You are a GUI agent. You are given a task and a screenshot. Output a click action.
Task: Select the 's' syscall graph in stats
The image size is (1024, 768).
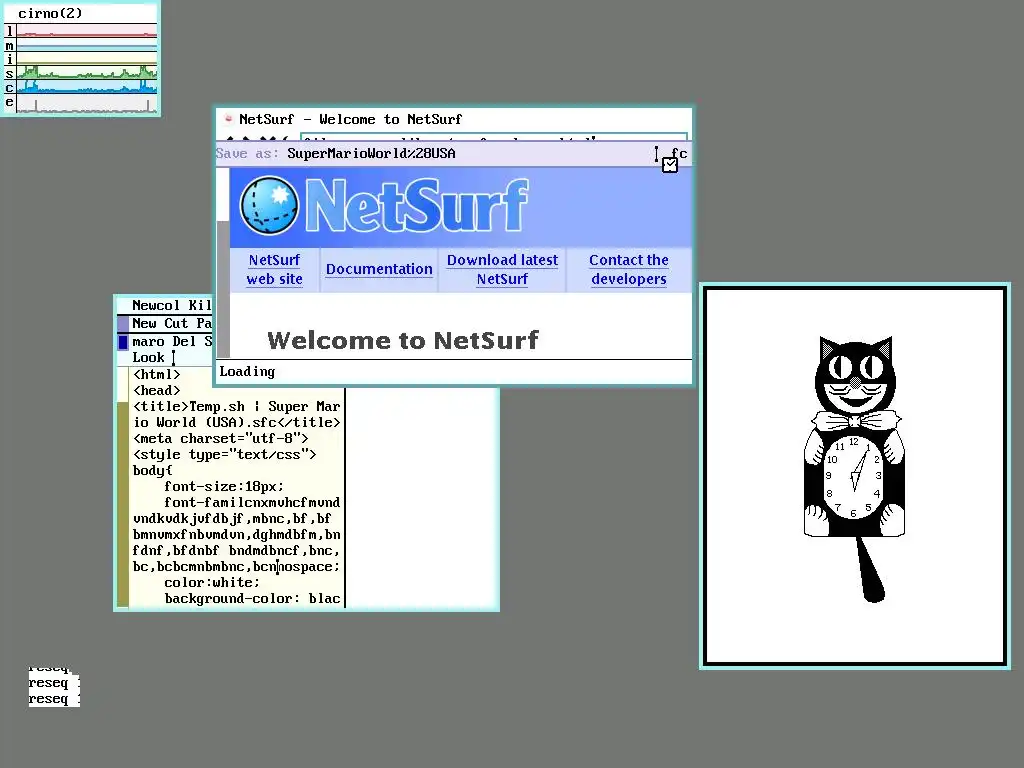(x=87, y=72)
